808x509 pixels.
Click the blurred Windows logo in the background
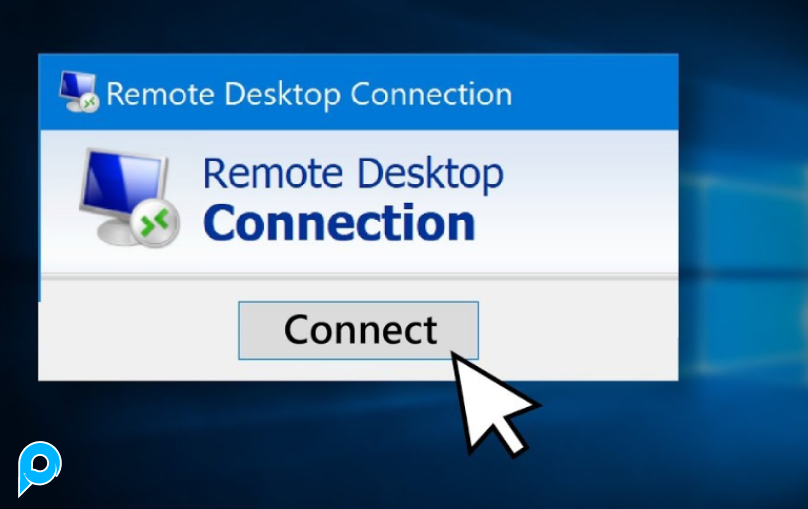743,273
